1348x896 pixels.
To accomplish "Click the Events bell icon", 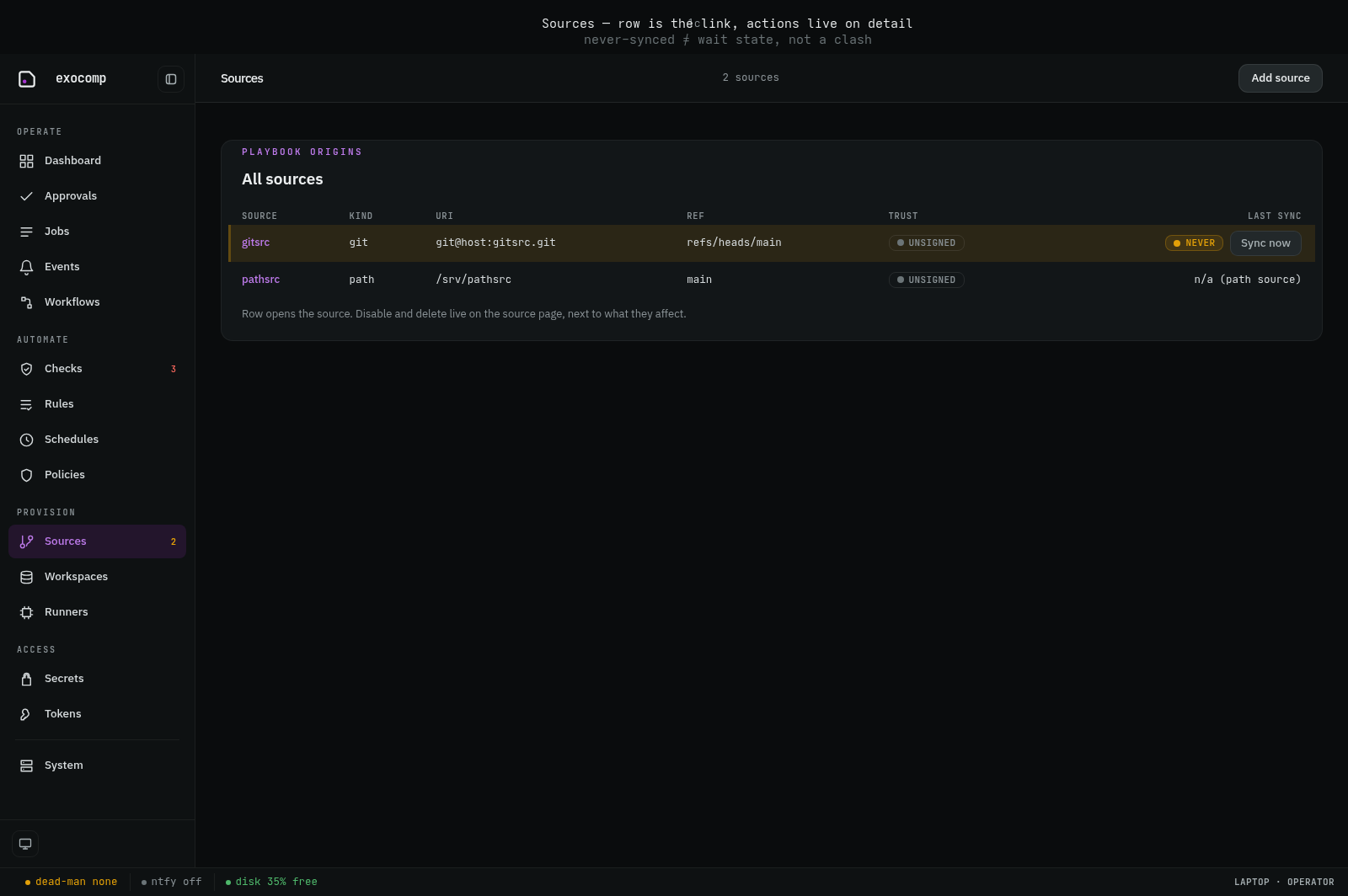I will click(27, 267).
